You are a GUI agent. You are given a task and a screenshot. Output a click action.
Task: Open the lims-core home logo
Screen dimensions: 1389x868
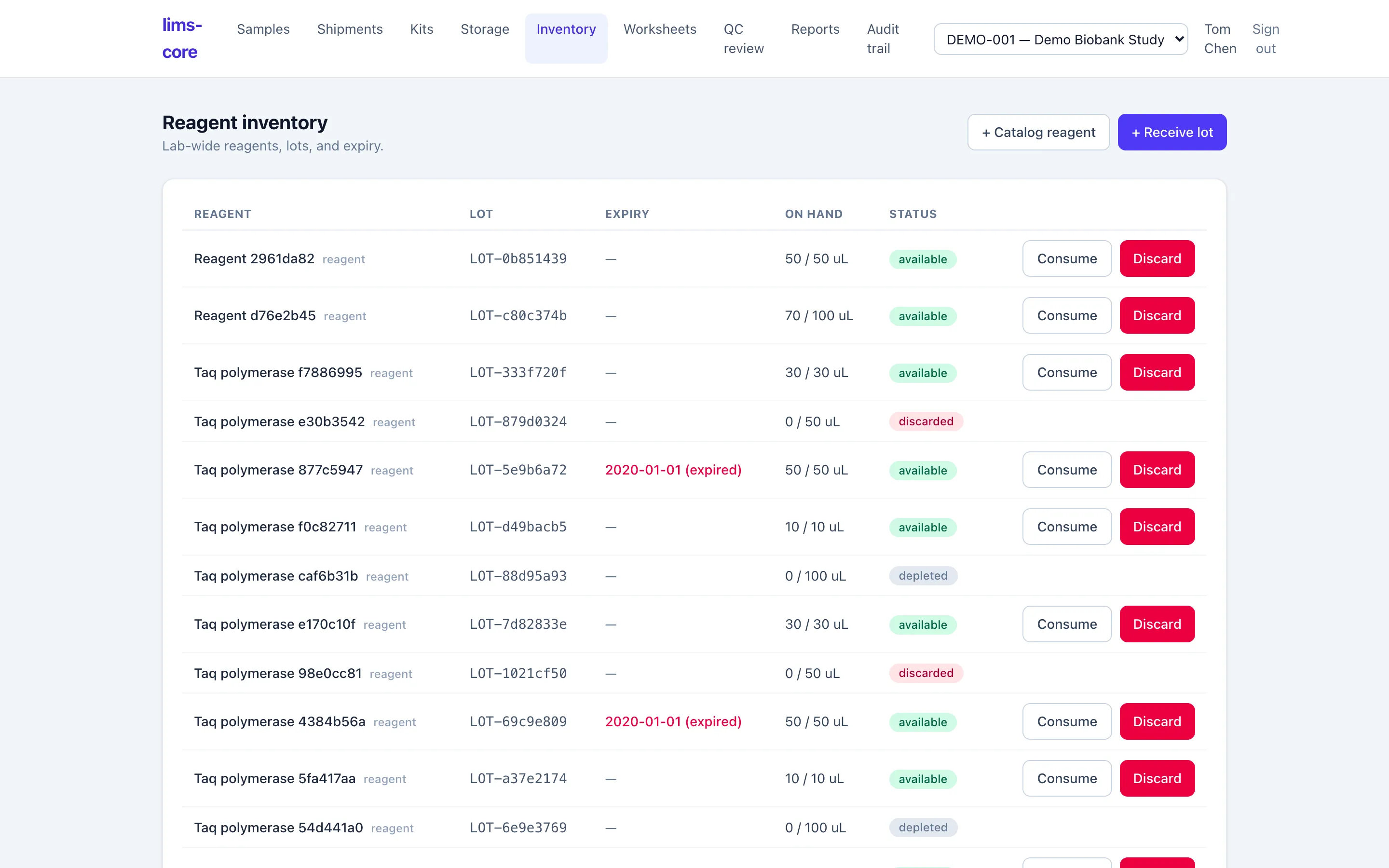[182, 39]
